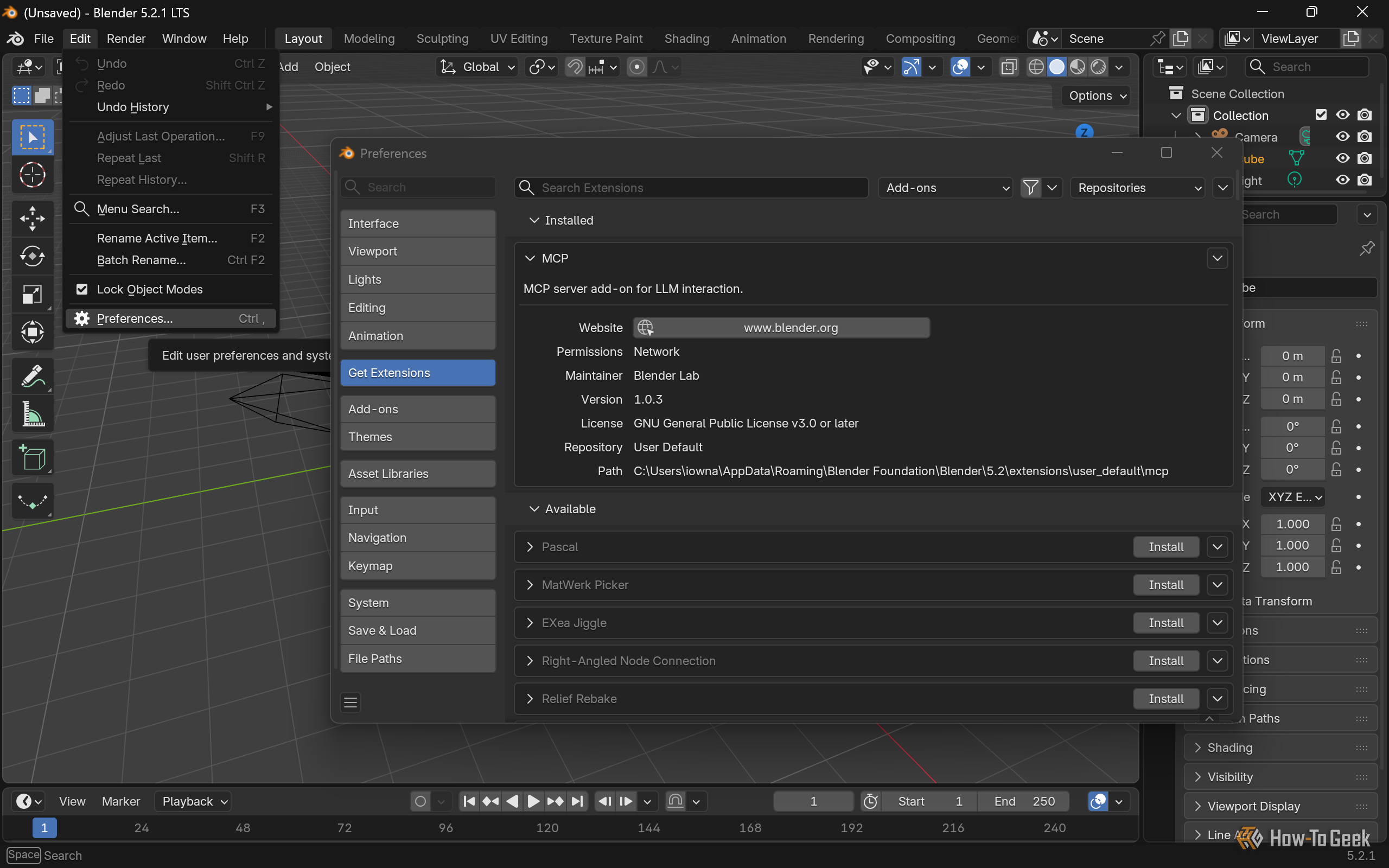Select the Select Box tool
The image size is (1389, 868).
click(x=33, y=138)
